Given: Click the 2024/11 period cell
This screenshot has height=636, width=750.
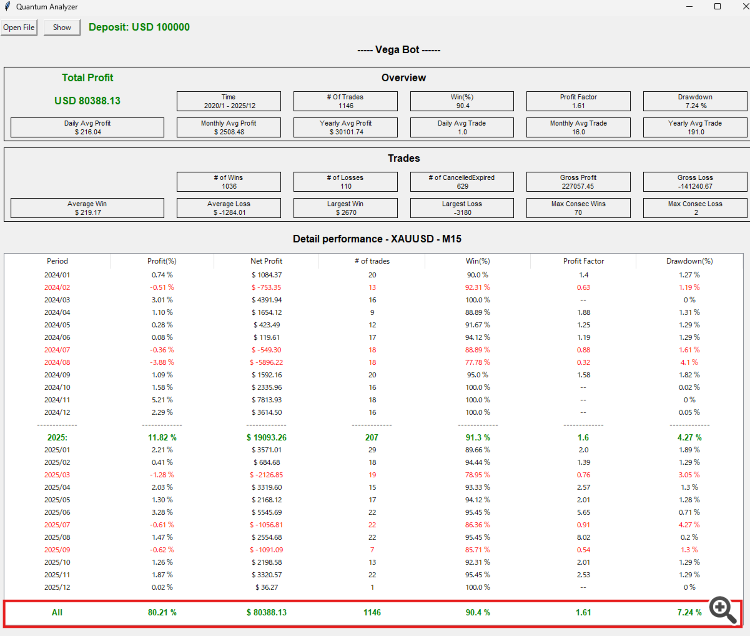Looking at the screenshot, I should pyautogui.click(x=57, y=400).
